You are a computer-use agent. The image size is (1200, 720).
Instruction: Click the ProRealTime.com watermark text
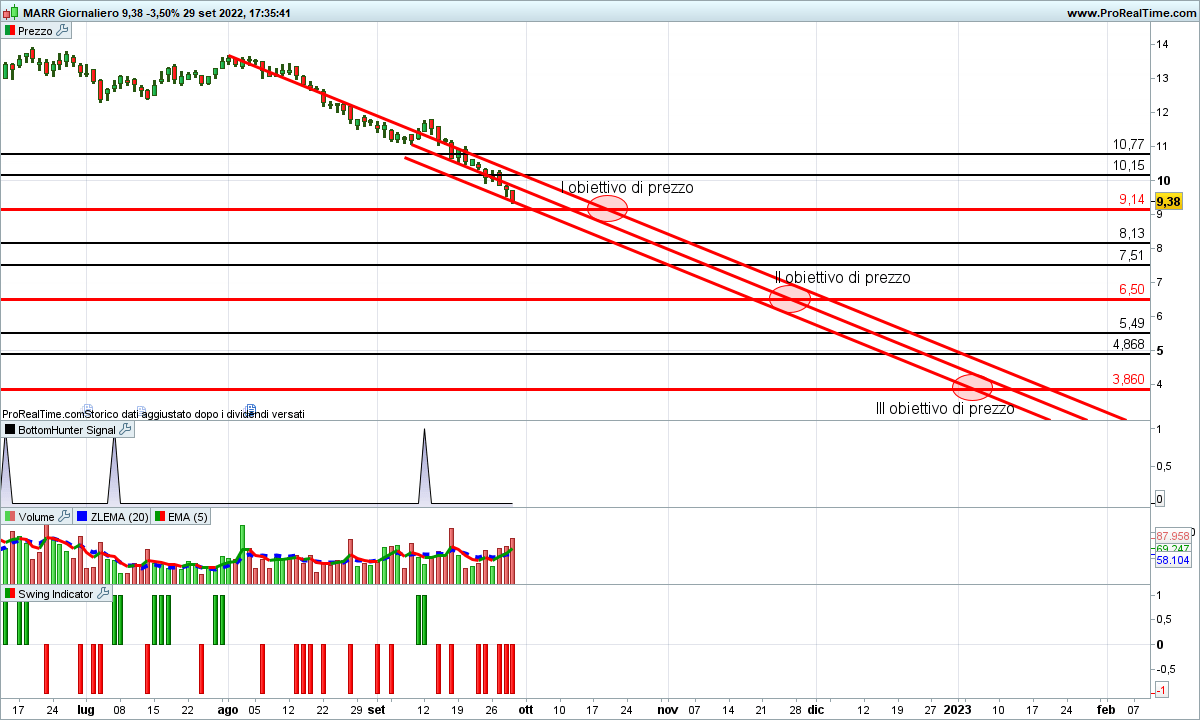click(42, 413)
